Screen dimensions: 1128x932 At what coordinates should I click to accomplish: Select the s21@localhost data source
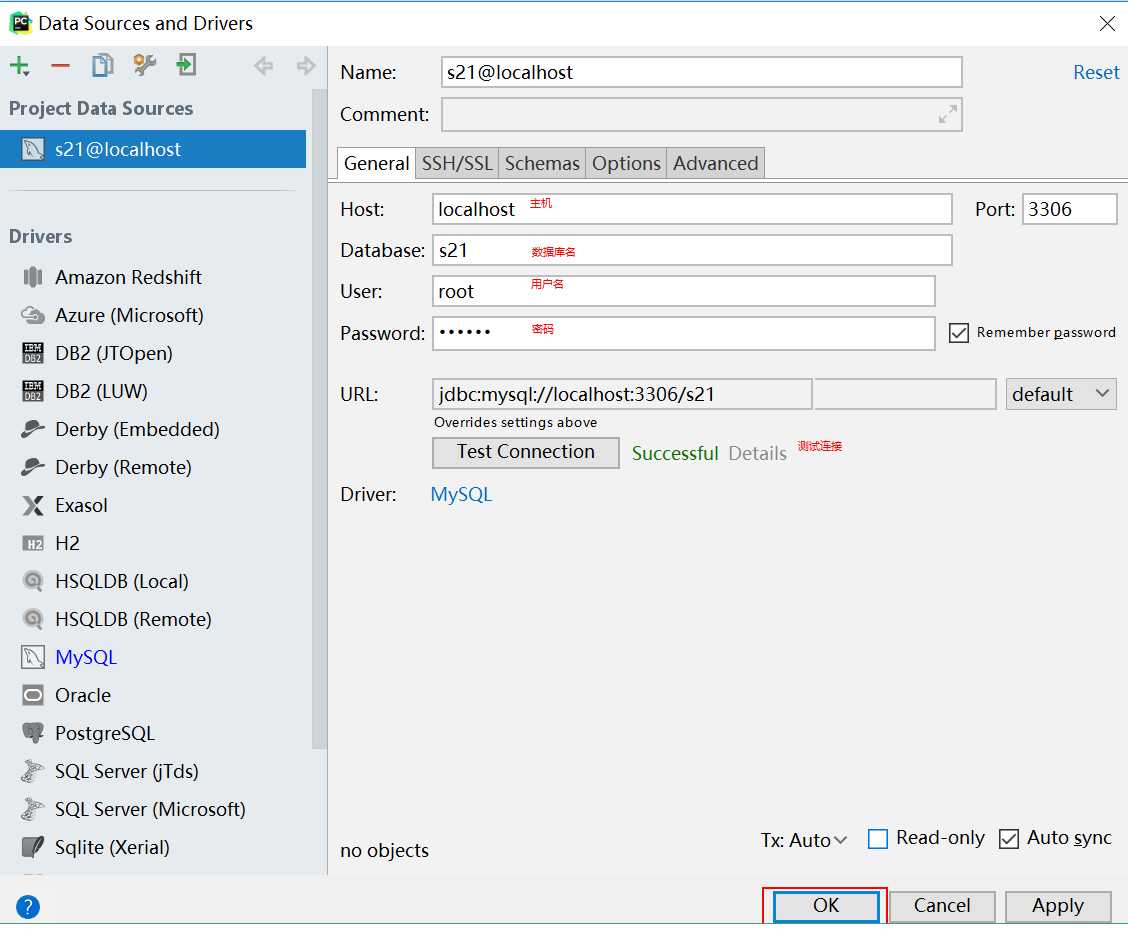pyautogui.click(x=153, y=149)
